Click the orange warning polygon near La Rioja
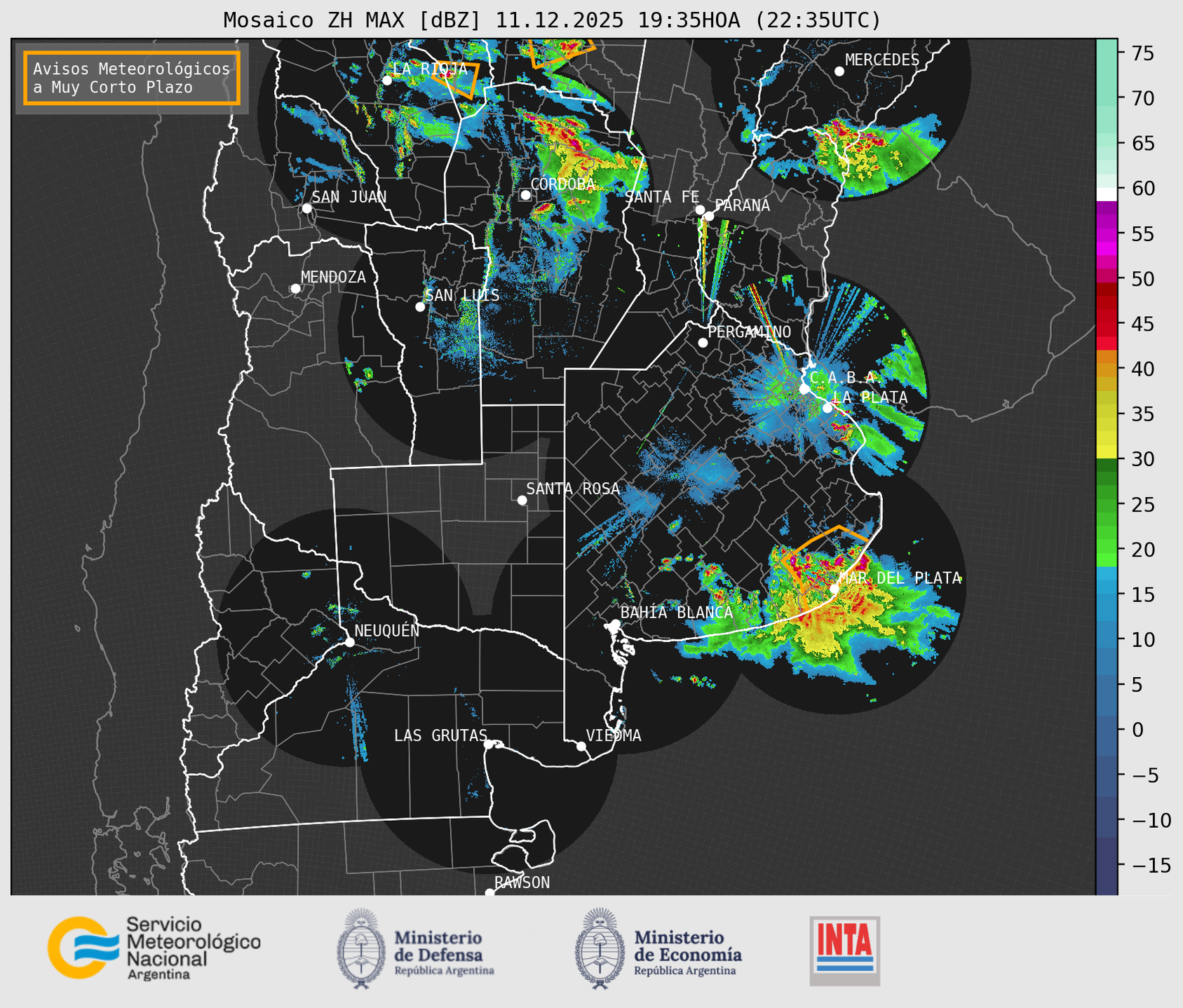The image size is (1183, 1008). (x=457, y=79)
